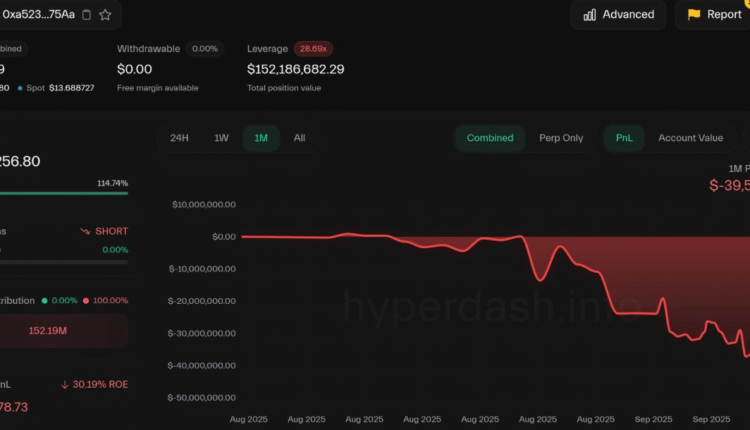Click the SHORT trend arrow icon
This screenshot has width=750, height=430.
(85, 231)
